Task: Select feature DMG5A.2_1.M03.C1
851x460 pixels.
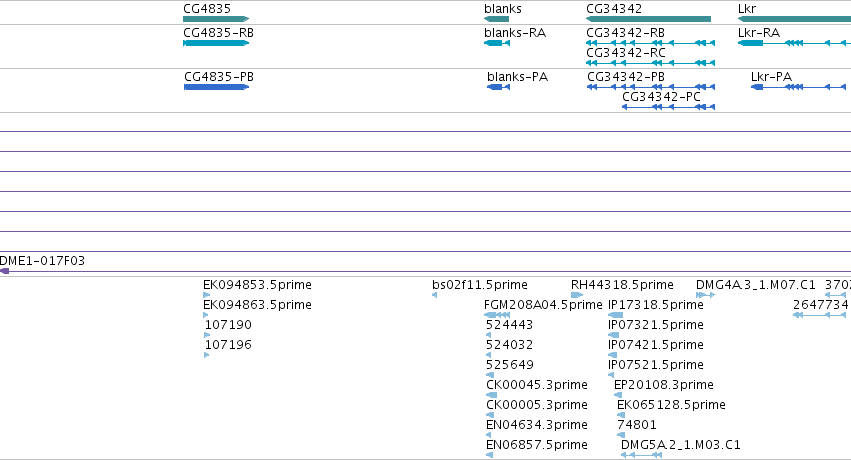Action: [x=681, y=445]
